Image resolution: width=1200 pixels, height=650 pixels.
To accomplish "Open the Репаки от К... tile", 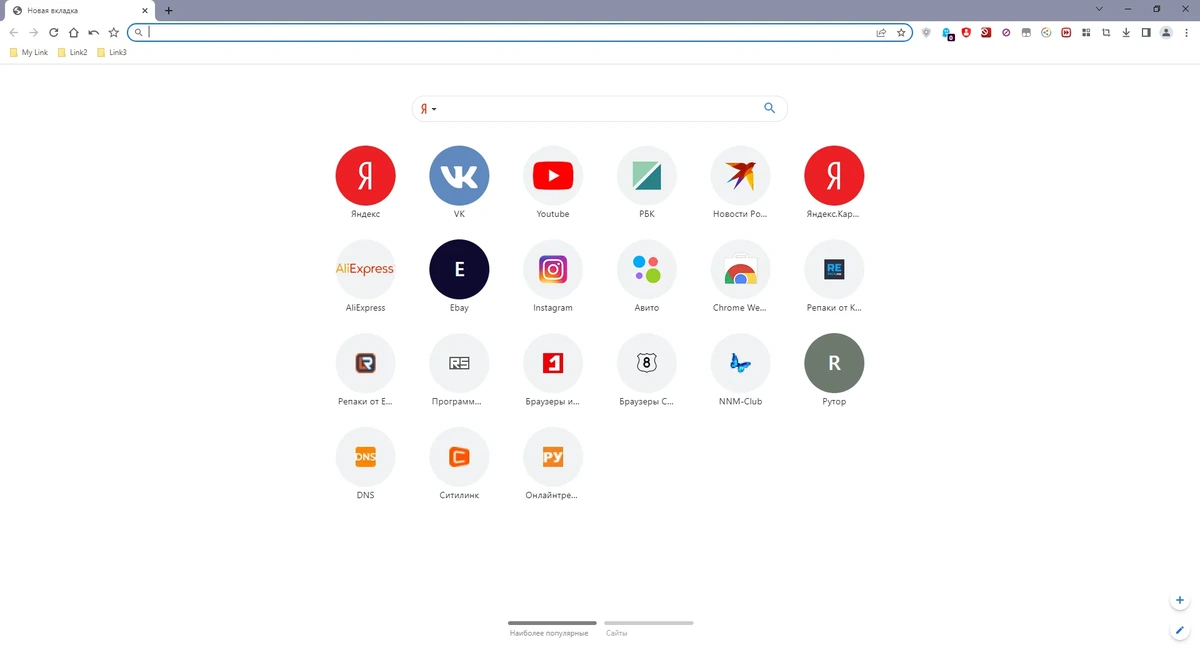I will (834, 270).
